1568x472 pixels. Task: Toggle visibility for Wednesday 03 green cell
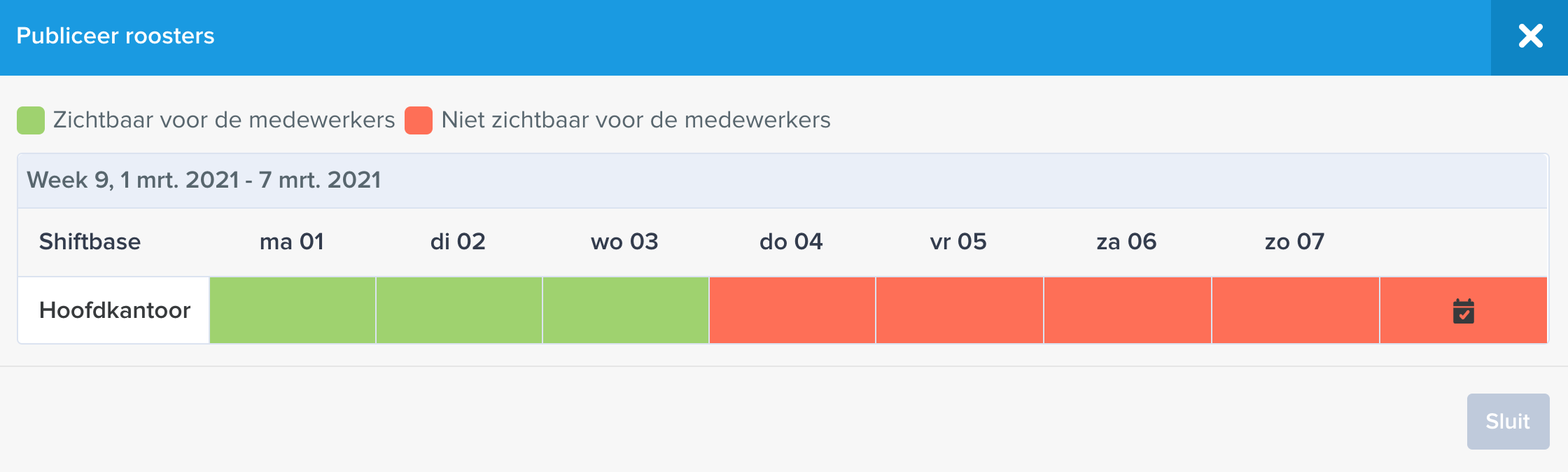[626, 310]
